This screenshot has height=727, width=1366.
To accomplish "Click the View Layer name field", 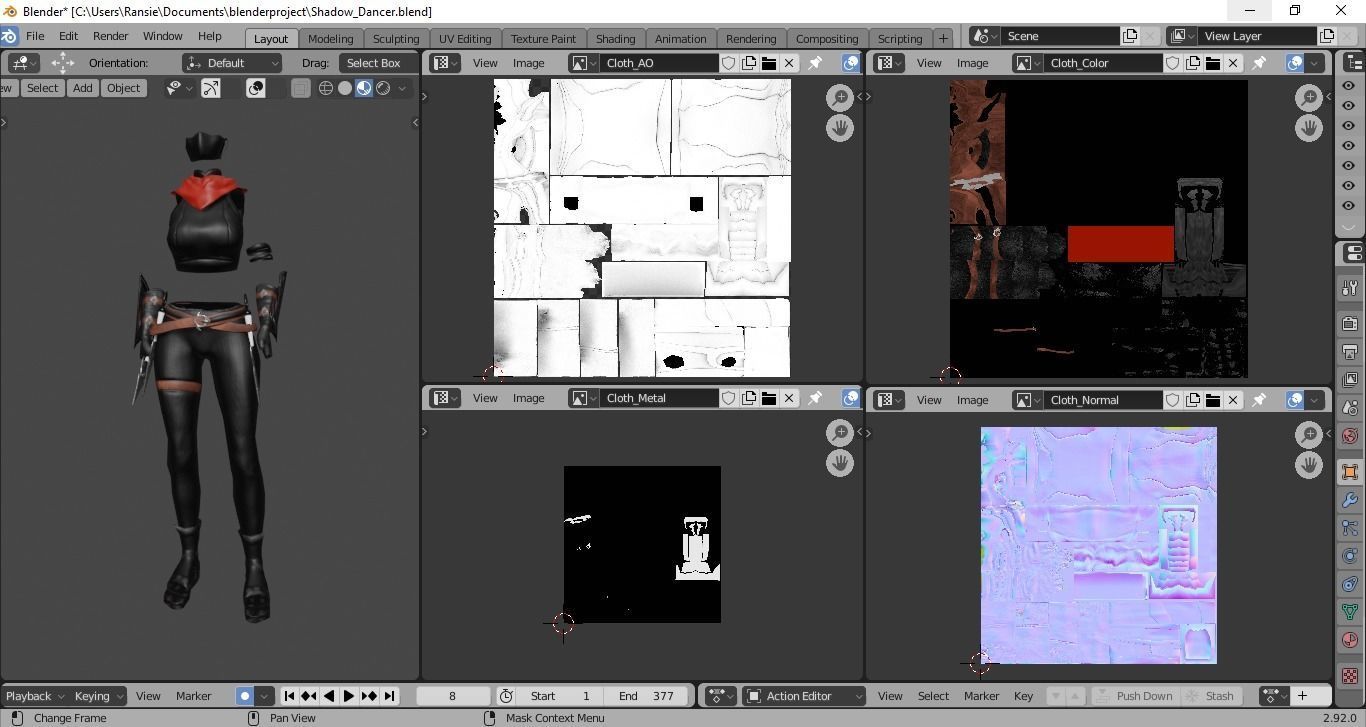I will click(1258, 36).
